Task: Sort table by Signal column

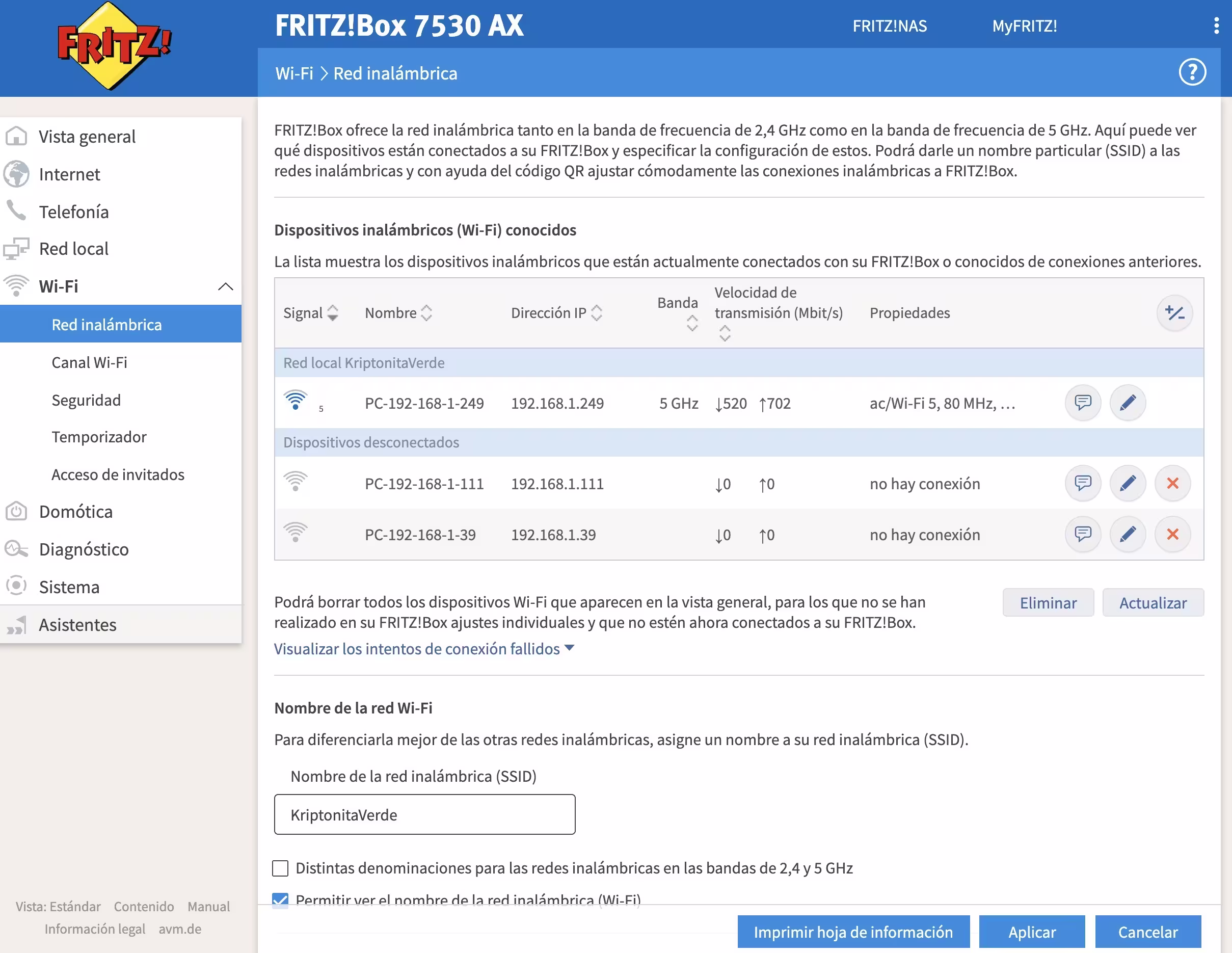Action: [333, 312]
